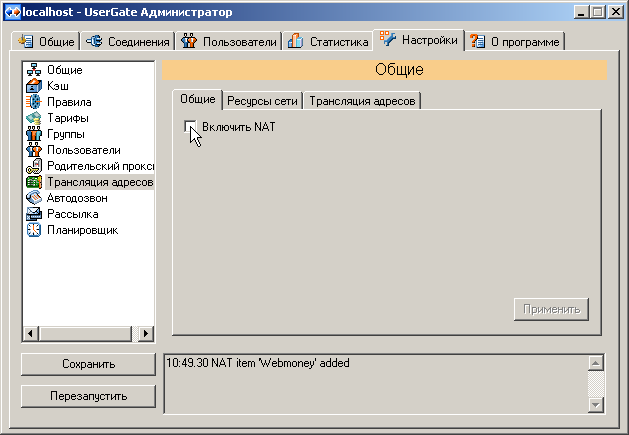Click the sidebar list right scroll arrow

pyautogui.click(x=146, y=333)
